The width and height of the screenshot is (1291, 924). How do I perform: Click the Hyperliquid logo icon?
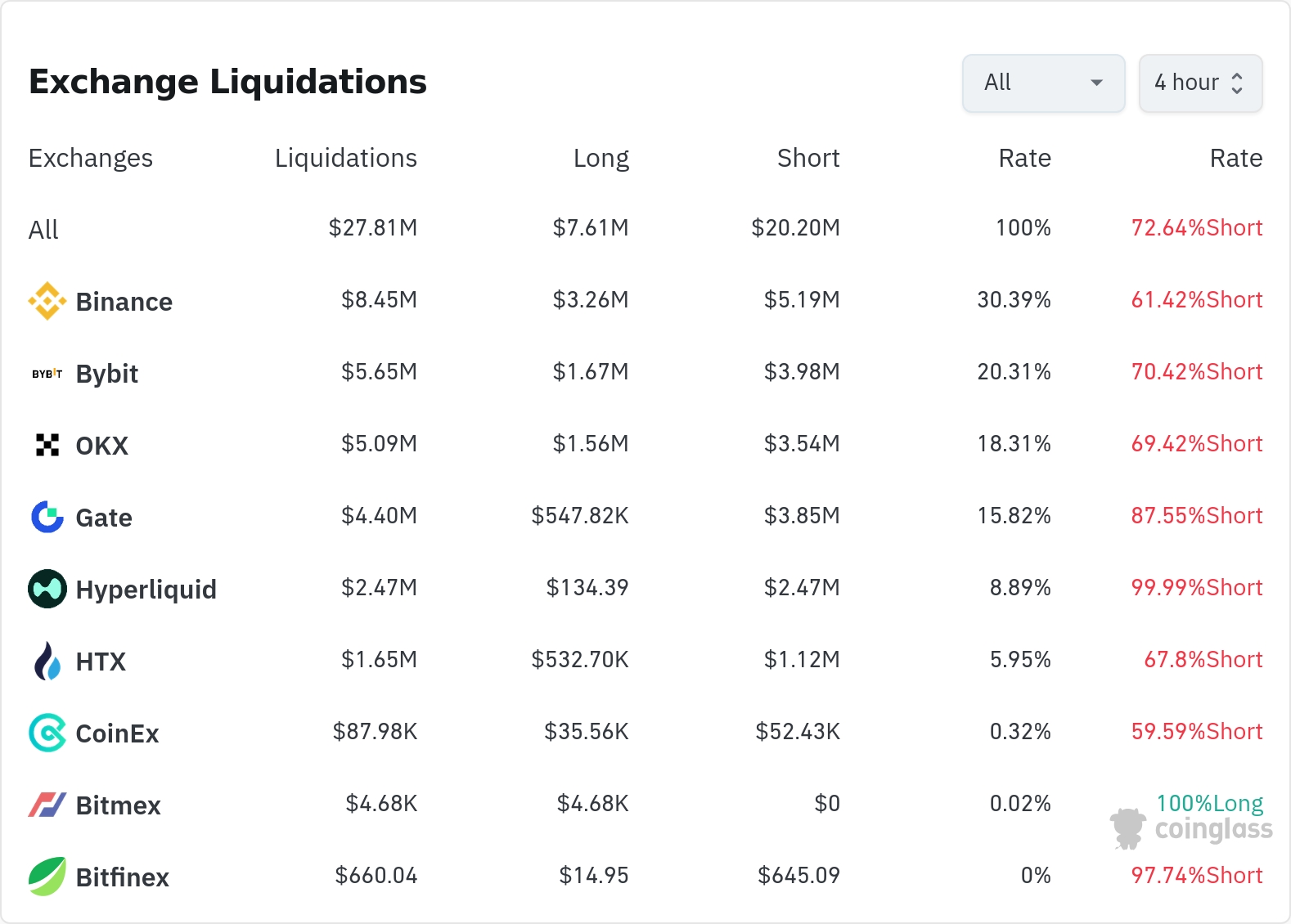[x=47, y=589]
